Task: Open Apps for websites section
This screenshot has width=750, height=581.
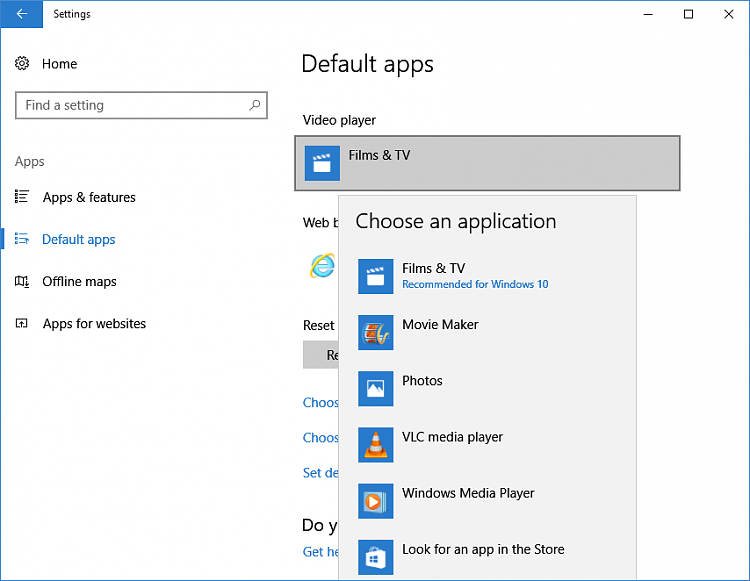Action: pyautogui.click(x=94, y=324)
